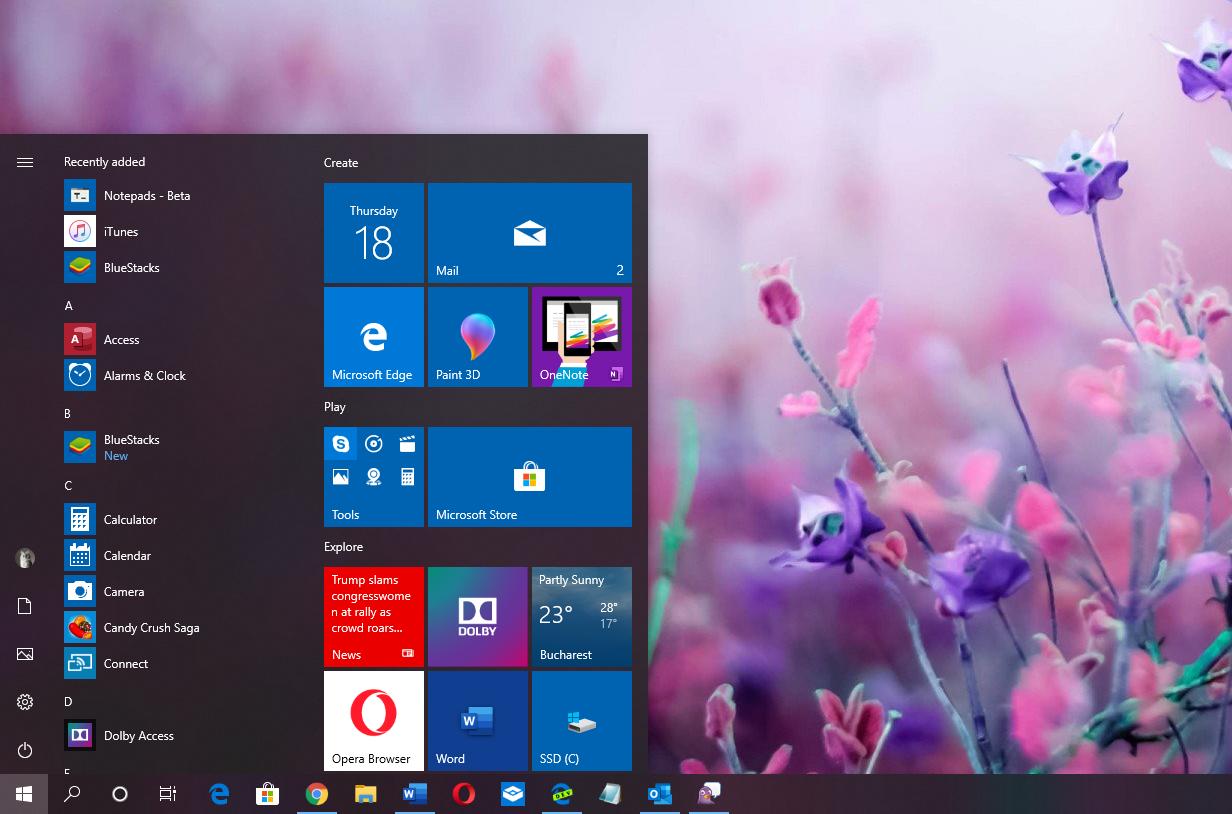1232x814 pixels.
Task: Click the Recently added heading
Action: pyautogui.click(x=105, y=162)
